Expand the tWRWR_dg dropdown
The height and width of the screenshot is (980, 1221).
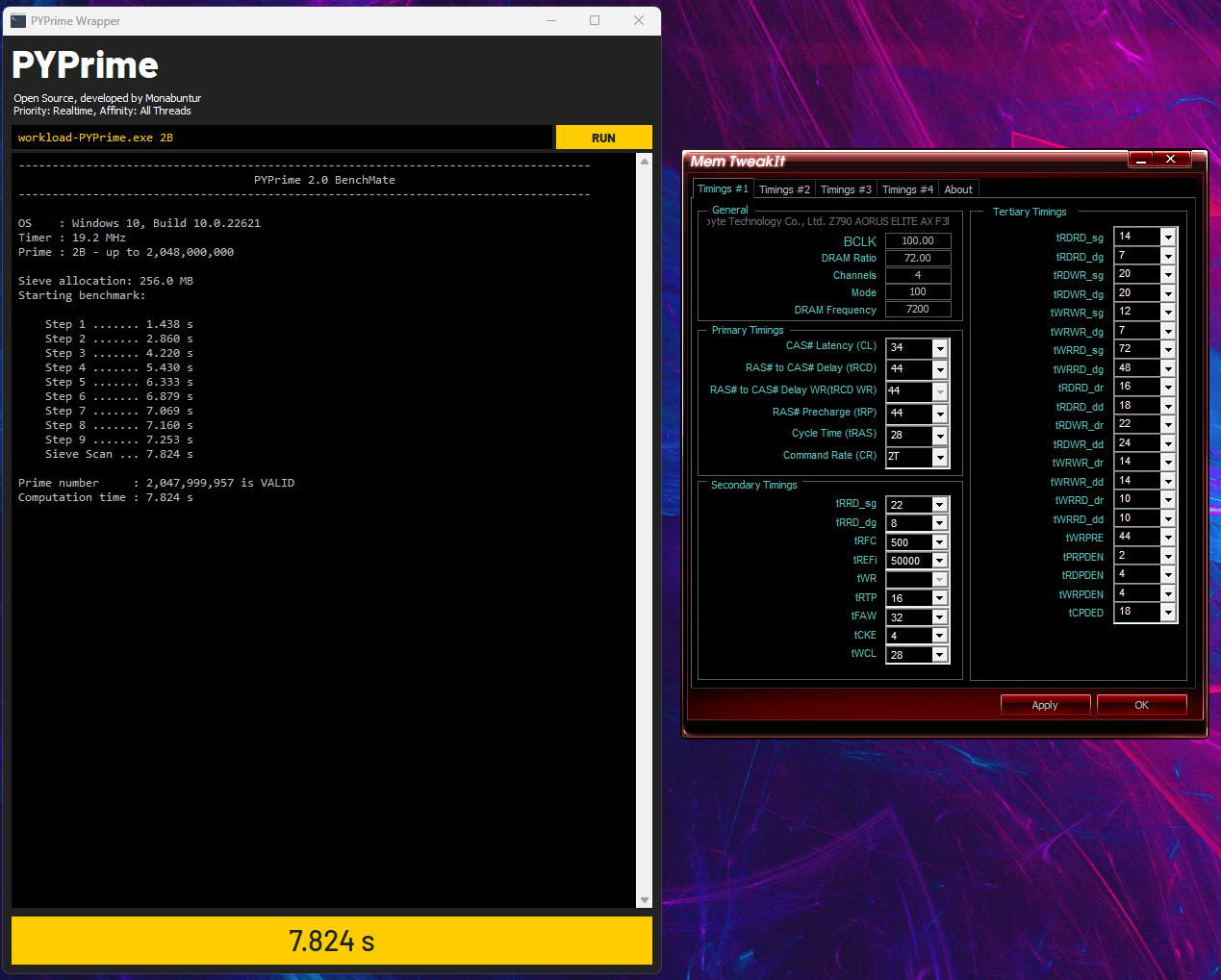pyautogui.click(x=1168, y=332)
